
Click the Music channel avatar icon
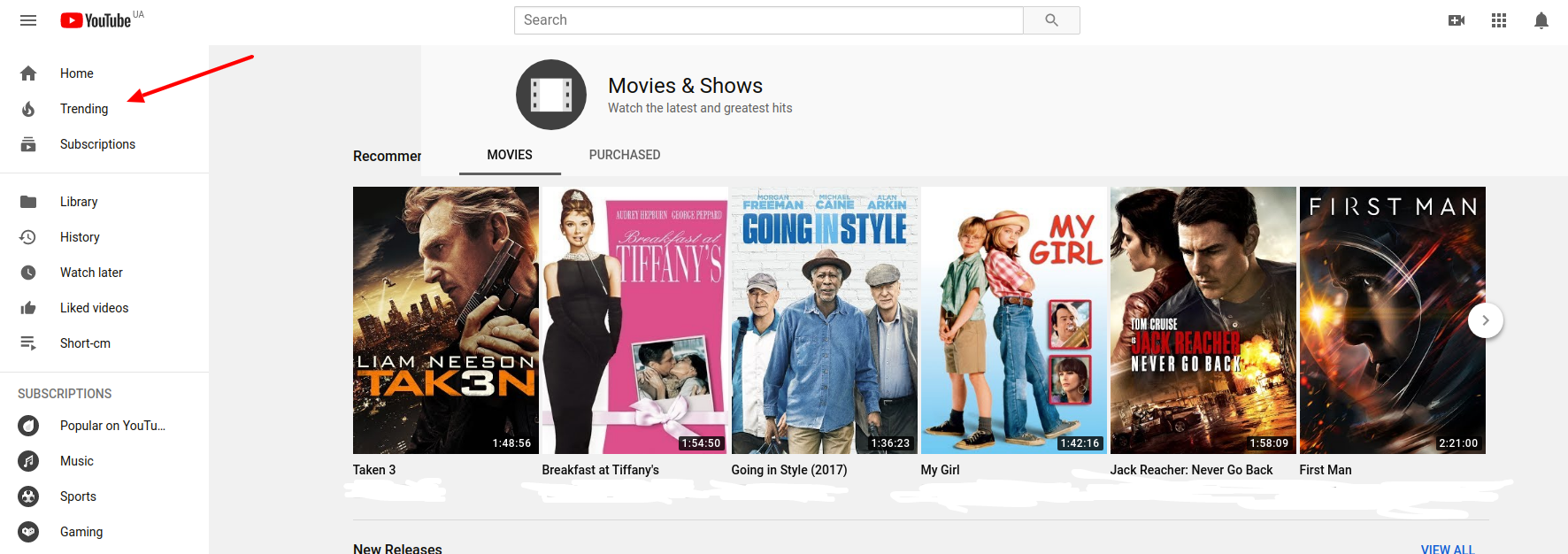click(28, 461)
